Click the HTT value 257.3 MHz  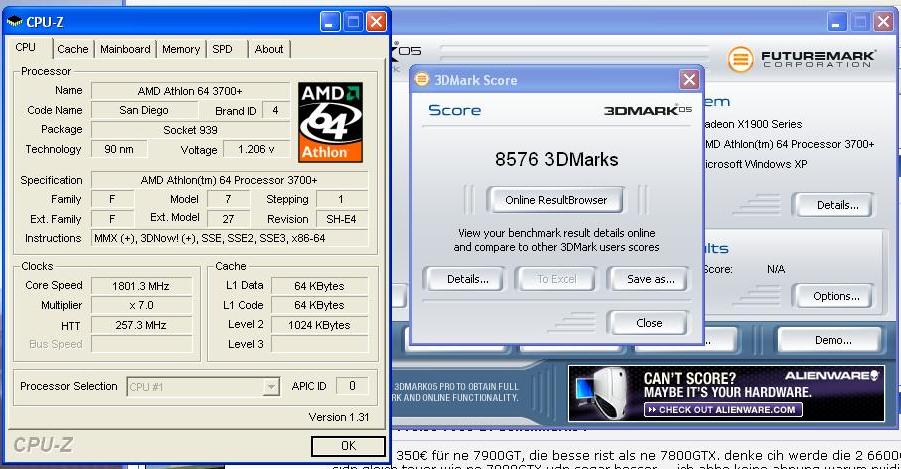pyautogui.click(x=141, y=325)
